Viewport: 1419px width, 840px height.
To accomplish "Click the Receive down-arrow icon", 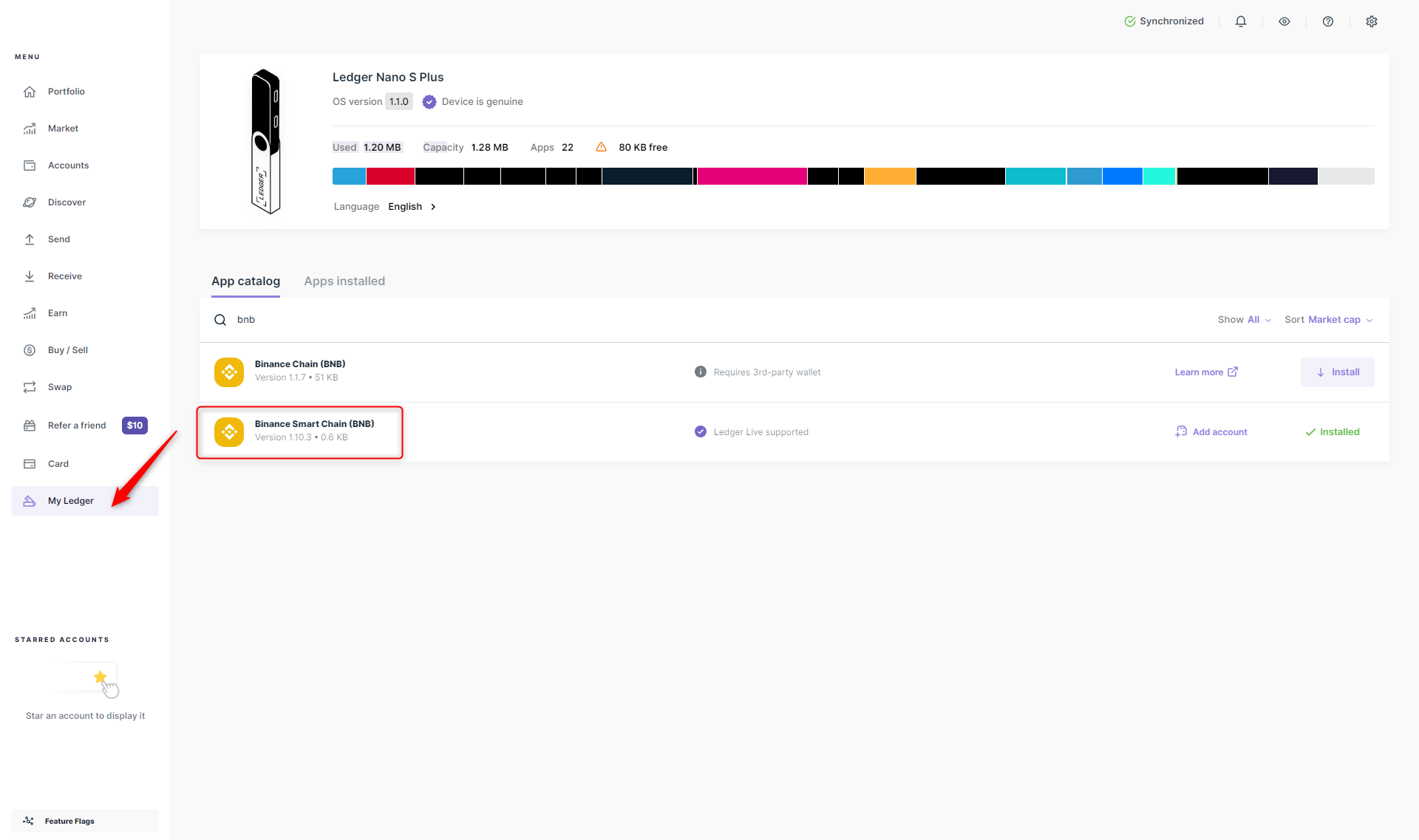I will click(30, 276).
